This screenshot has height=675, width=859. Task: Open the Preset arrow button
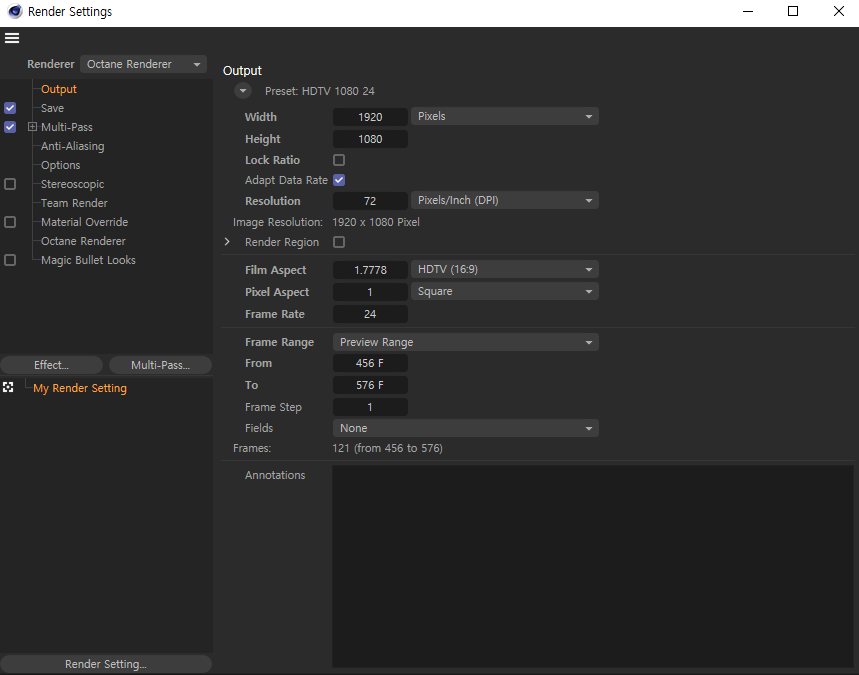(x=243, y=91)
